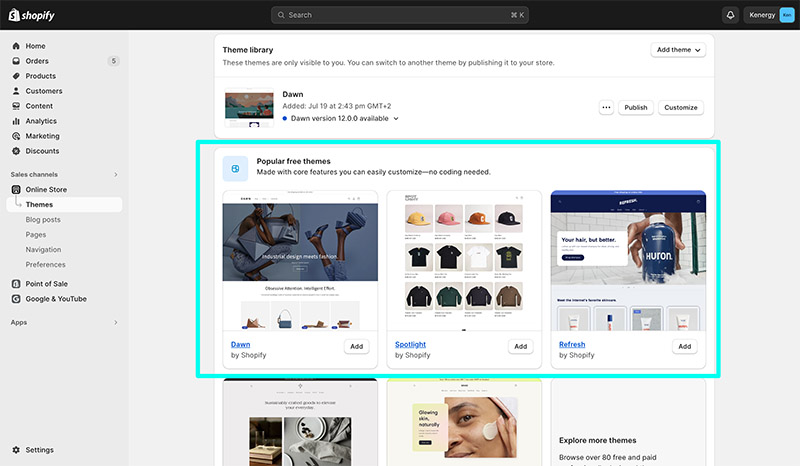Click the Dawn library theme thumbnail
Viewport: 800px width, 466px height.
click(249, 108)
